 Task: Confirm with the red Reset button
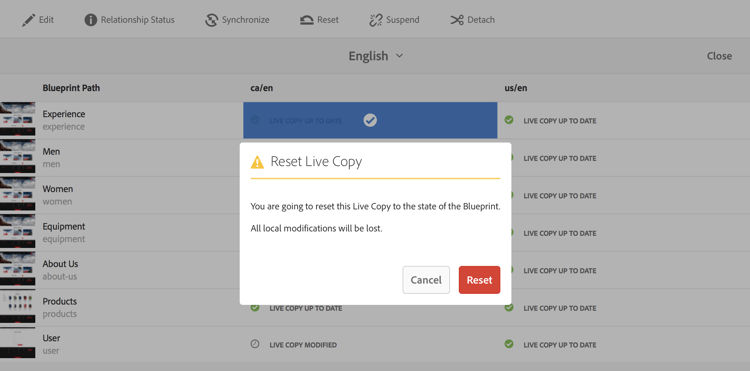[479, 280]
